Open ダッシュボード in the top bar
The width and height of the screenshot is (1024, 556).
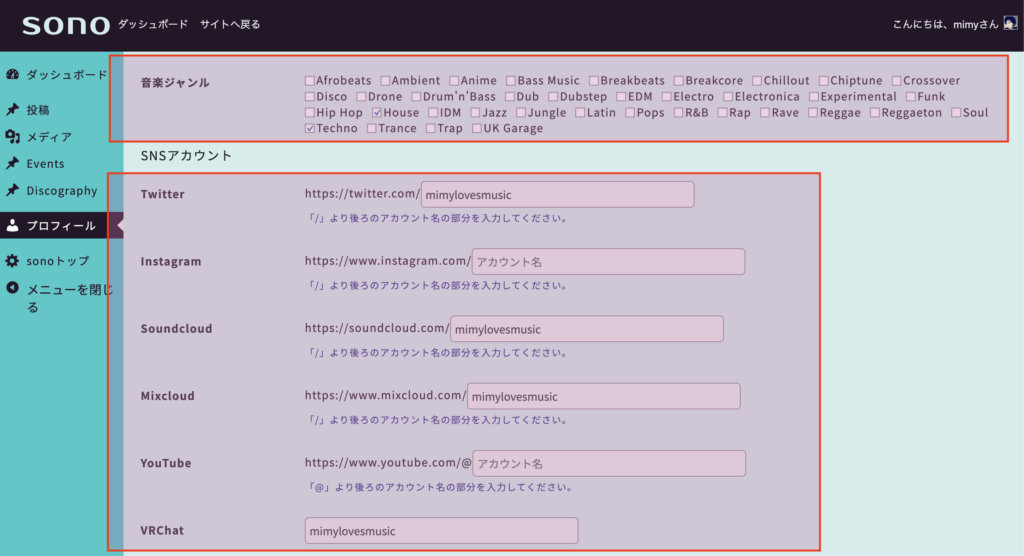[x=152, y=24]
